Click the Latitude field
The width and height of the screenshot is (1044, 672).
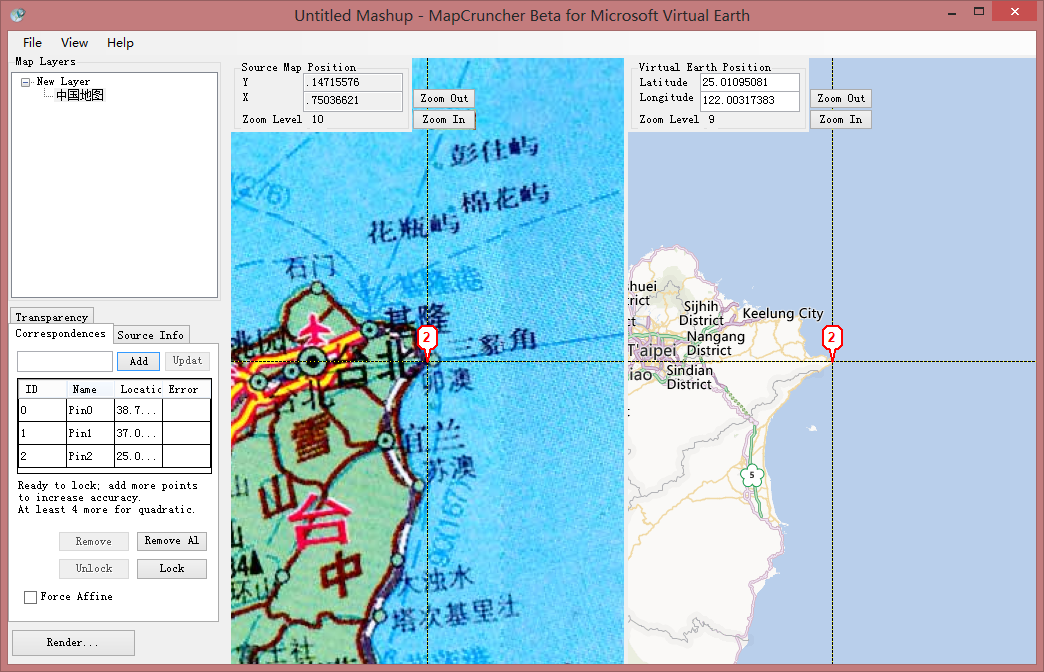coord(750,83)
